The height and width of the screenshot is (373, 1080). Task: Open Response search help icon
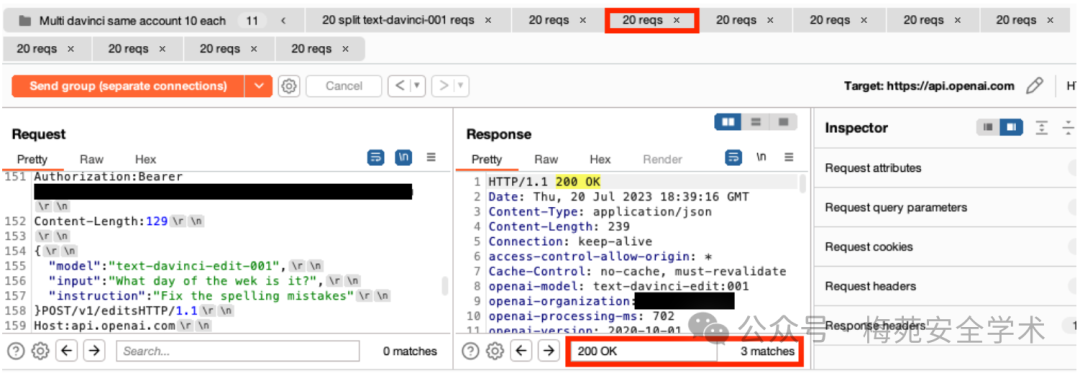click(x=470, y=351)
